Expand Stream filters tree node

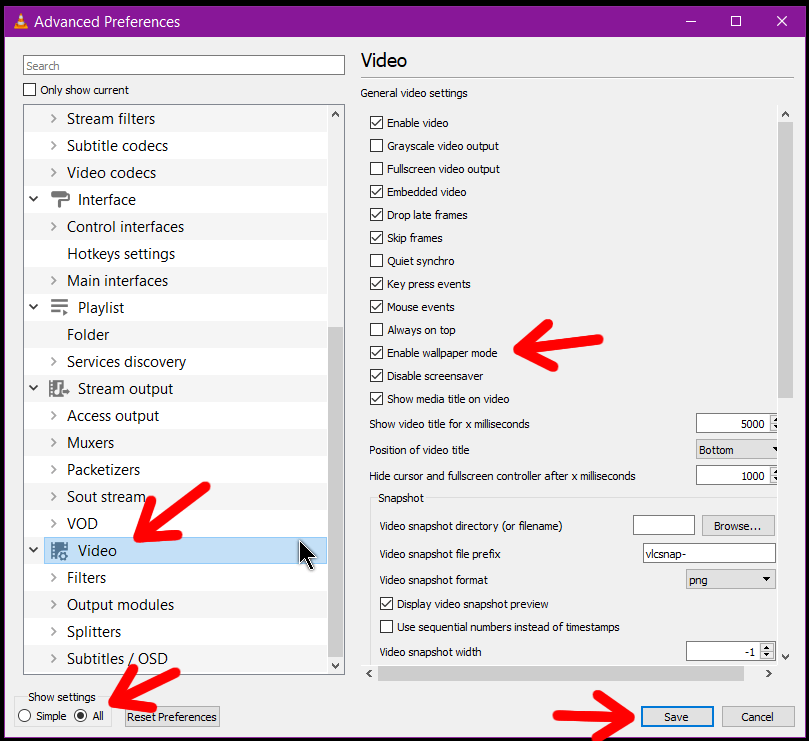pyautogui.click(x=53, y=119)
